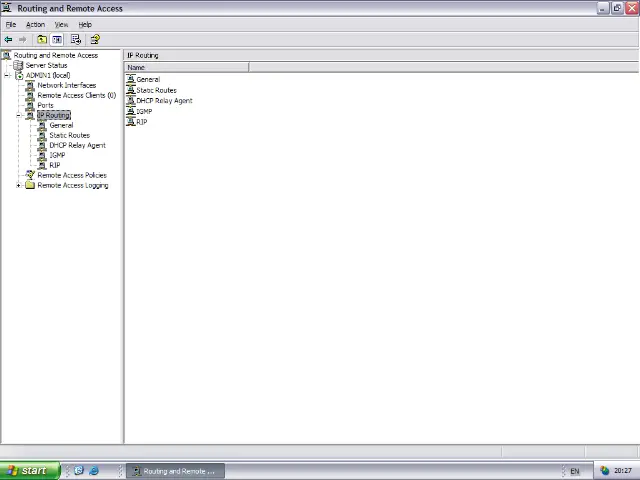Click the first quick launch icon
640x480 pixels.
(x=79, y=471)
